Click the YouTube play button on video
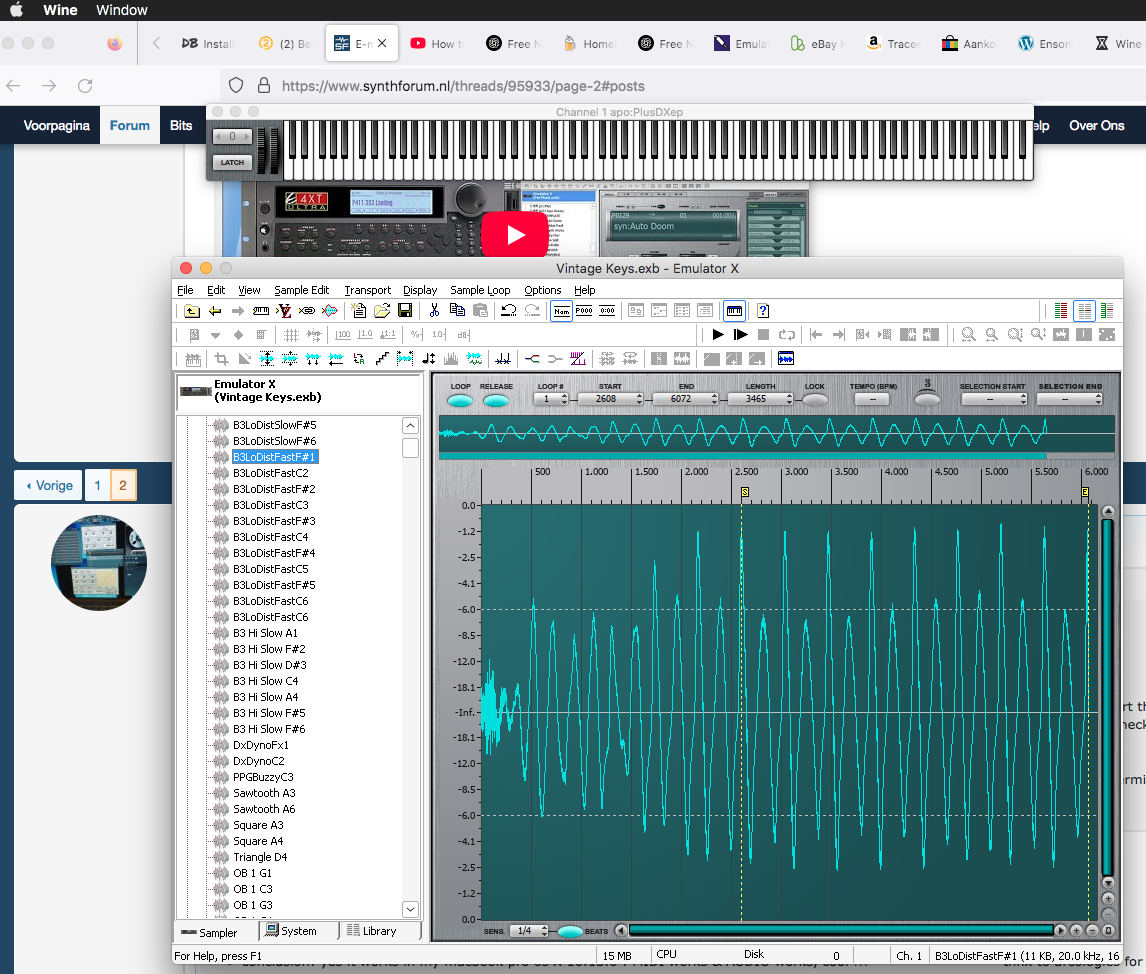Image resolution: width=1146 pixels, height=974 pixels. 515,235
